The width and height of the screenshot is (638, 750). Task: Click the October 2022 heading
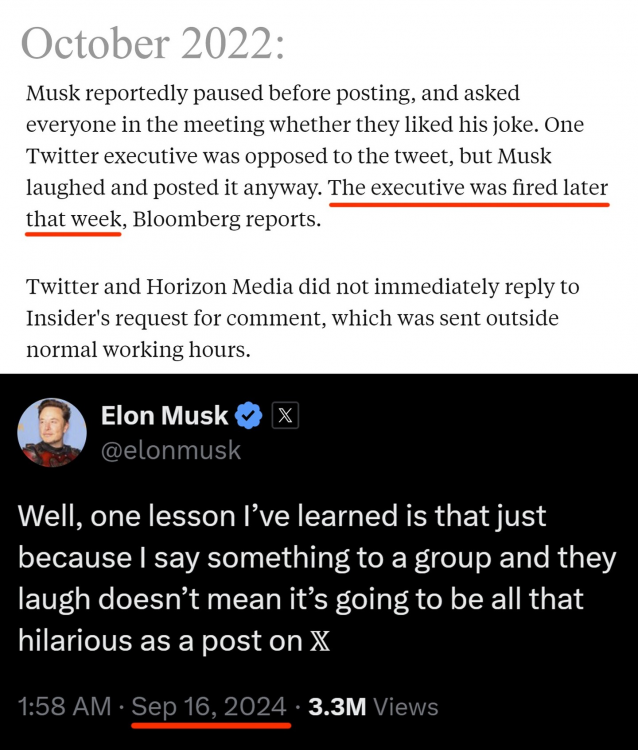[153, 43]
